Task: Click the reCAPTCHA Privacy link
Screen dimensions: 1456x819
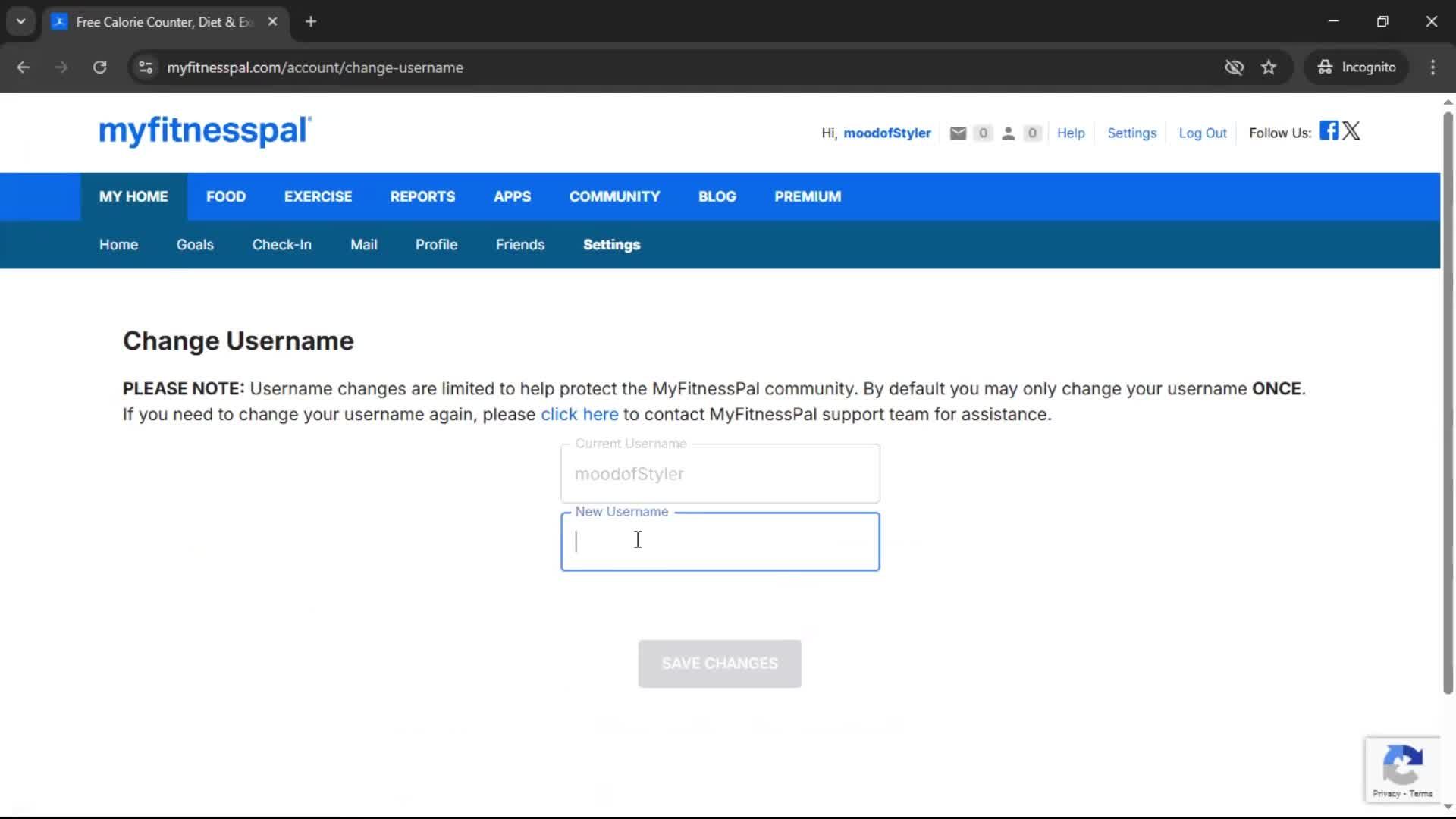Action: click(x=1386, y=794)
